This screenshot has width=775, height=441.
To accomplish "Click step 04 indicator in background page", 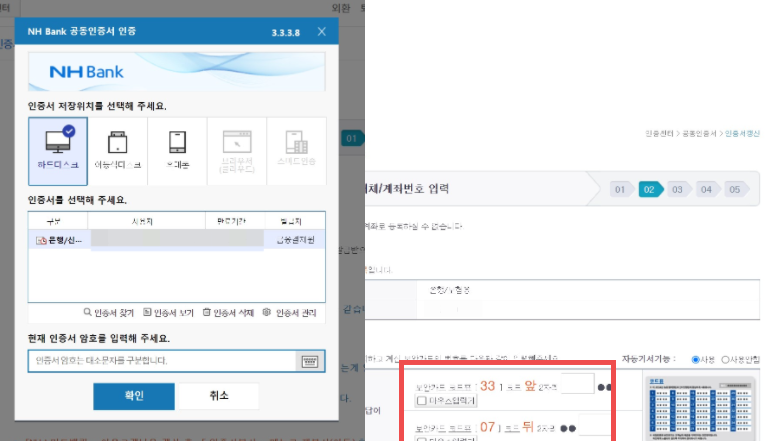I will pyautogui.click(x=707, y=189).
